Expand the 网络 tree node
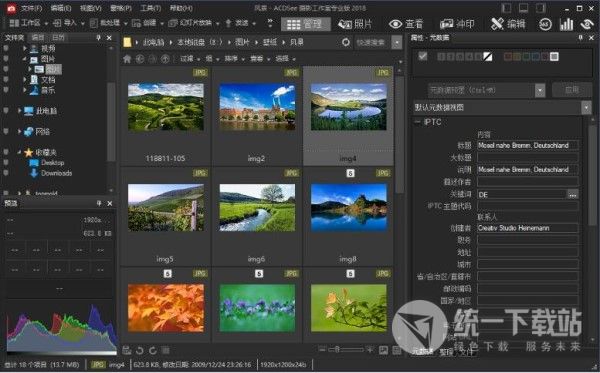The height and width of the screenshot is (373, 600). coord(20,132)
